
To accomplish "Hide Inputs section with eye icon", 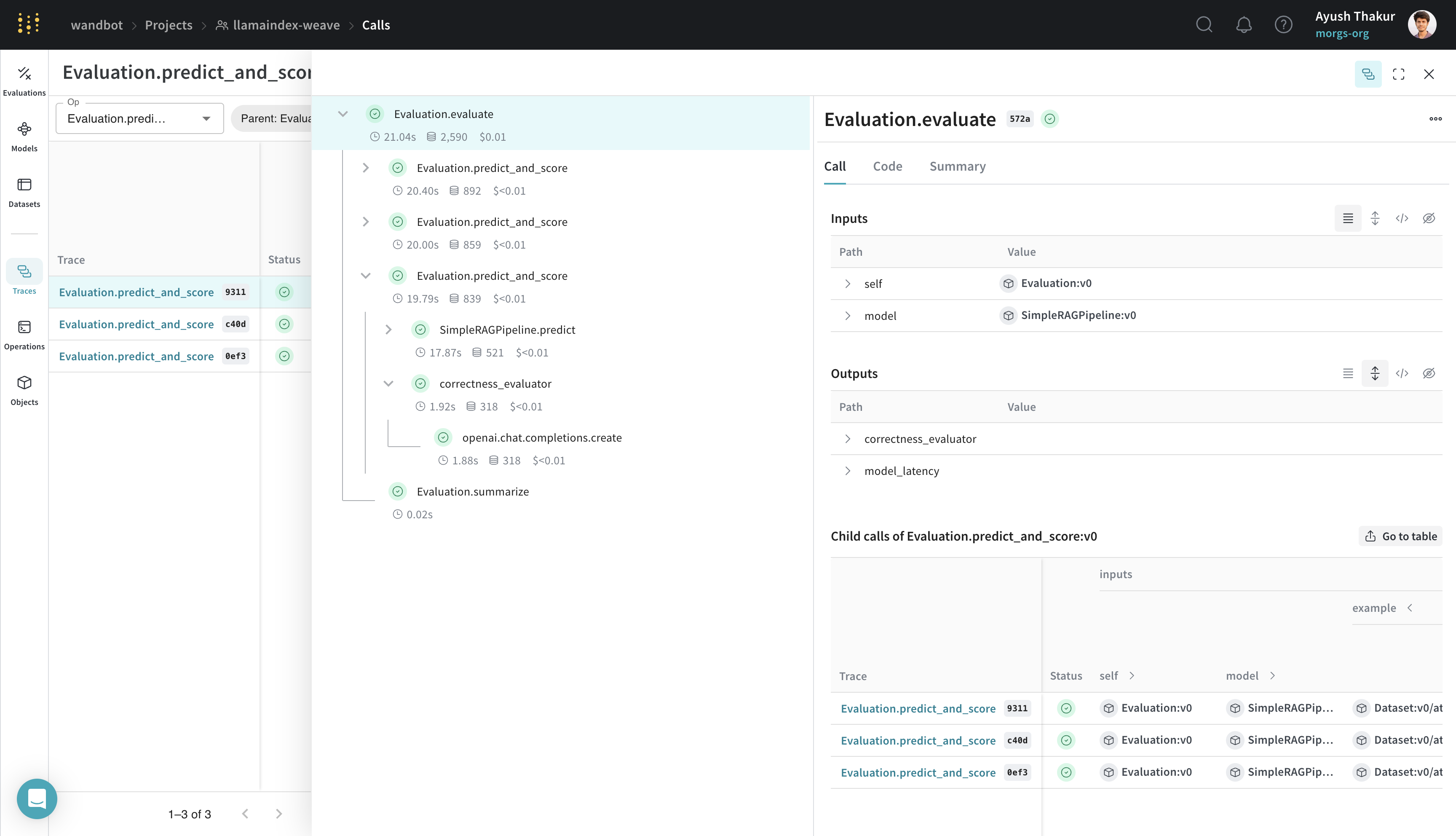I will tap(1429, 218).
